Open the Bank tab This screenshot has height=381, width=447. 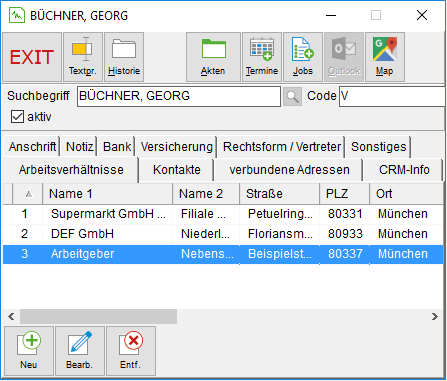click(x=117, y=146)
